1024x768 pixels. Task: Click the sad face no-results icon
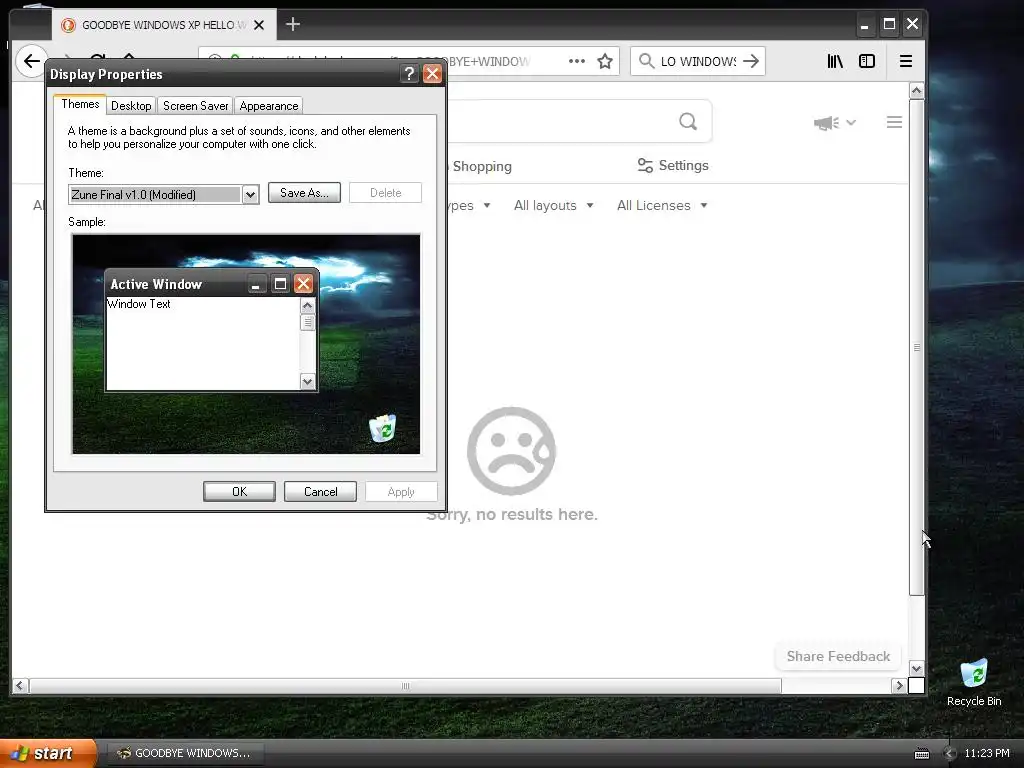click(x=511, y=451)
